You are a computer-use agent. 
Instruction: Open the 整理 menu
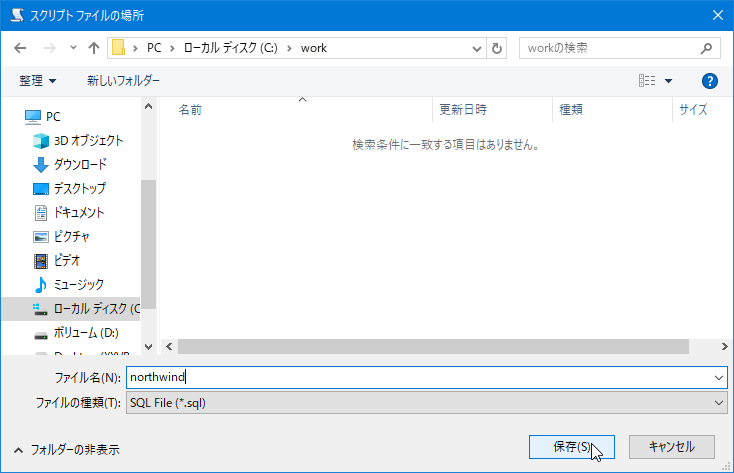tap(37, 80)
